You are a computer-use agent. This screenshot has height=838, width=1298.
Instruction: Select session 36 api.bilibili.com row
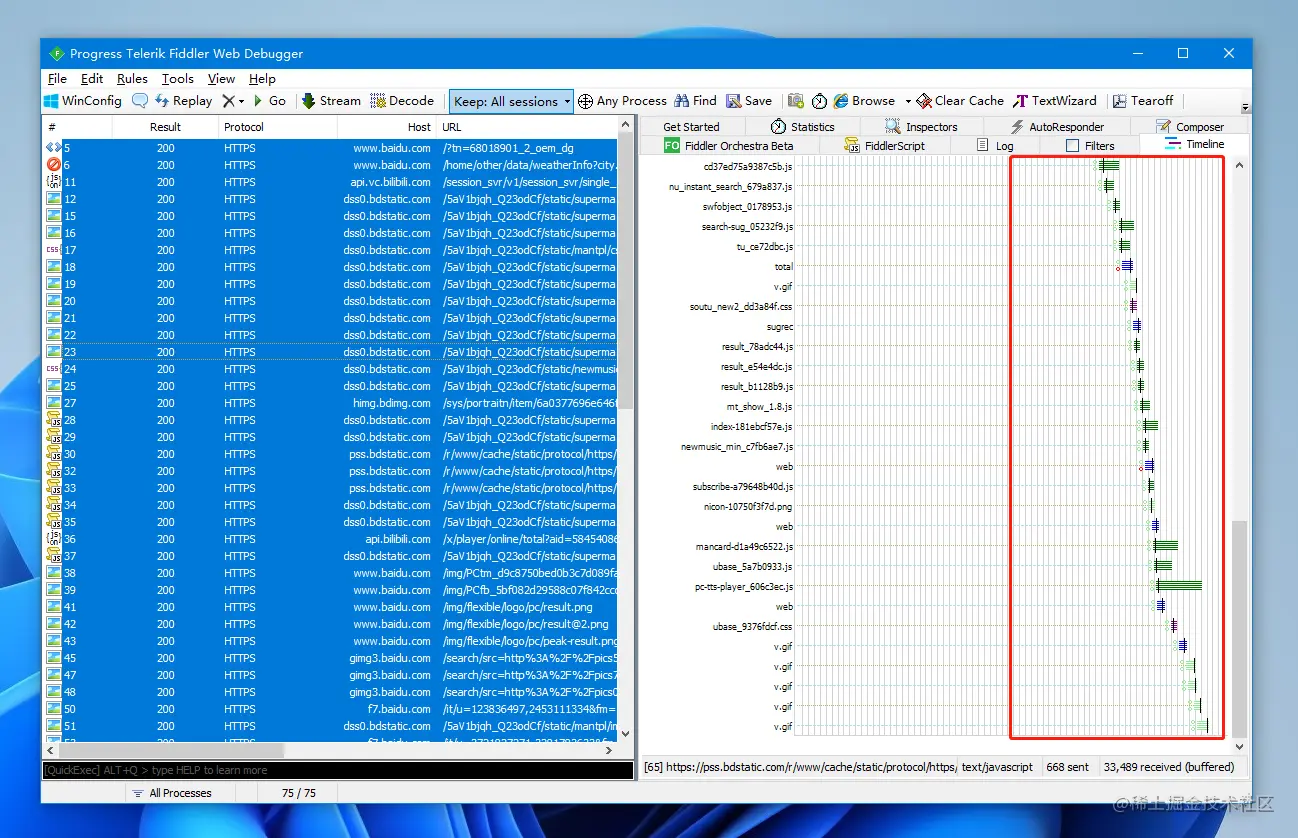pos(330,539)
